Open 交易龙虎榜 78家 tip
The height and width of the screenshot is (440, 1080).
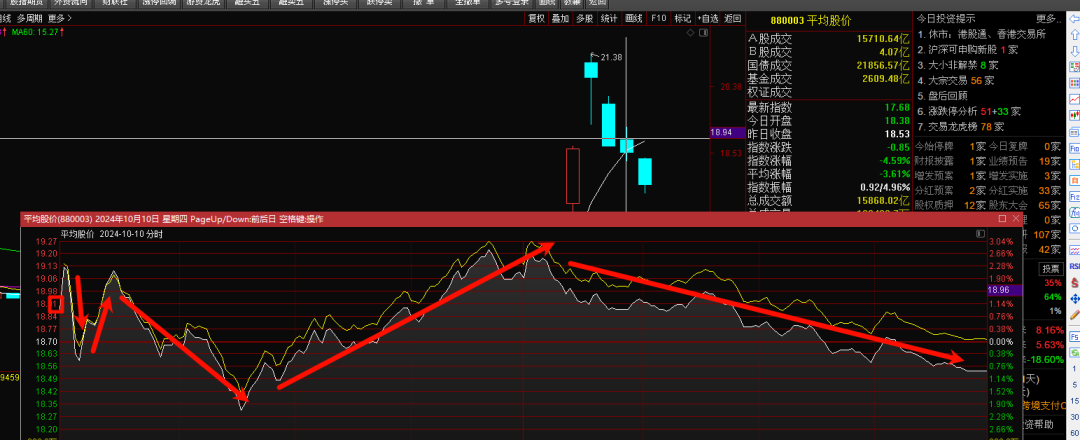point(961,126)
